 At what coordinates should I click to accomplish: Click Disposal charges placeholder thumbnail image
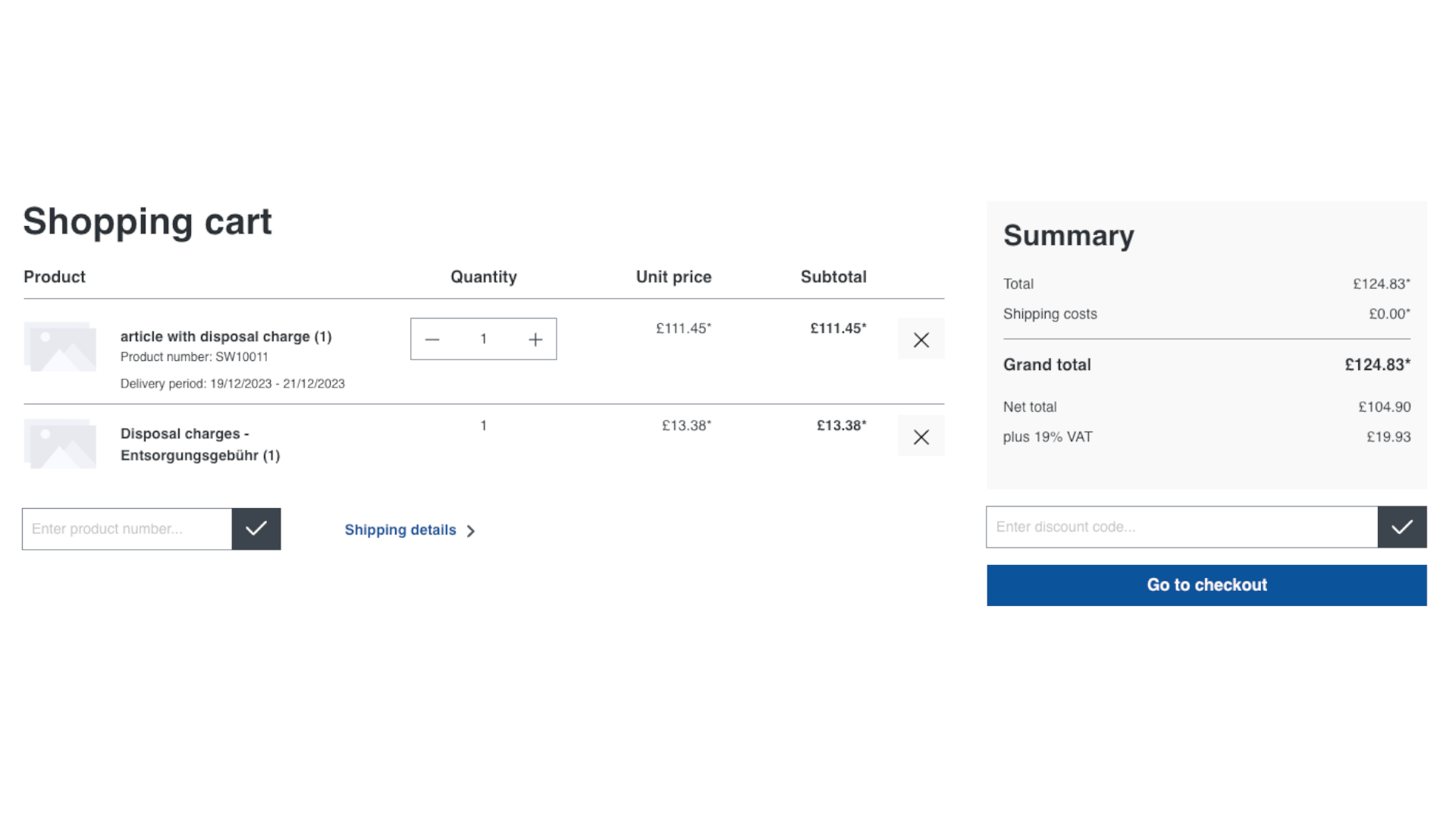[60, 444]
